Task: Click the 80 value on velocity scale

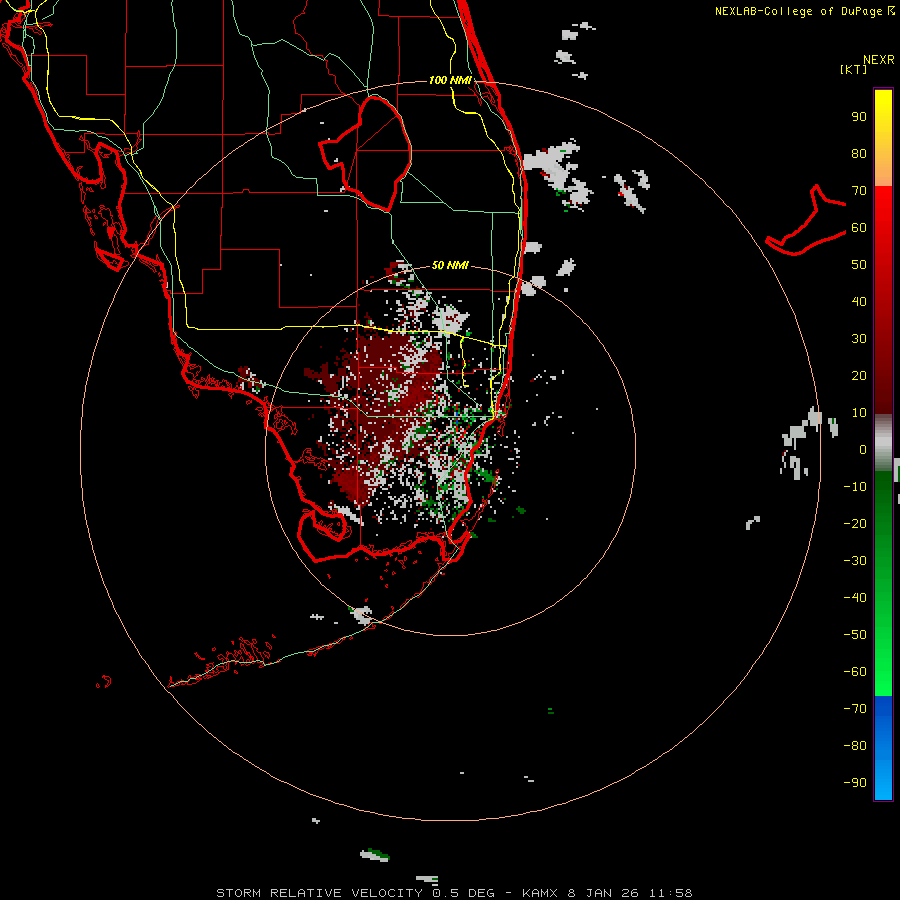Action: click(859, 153)
